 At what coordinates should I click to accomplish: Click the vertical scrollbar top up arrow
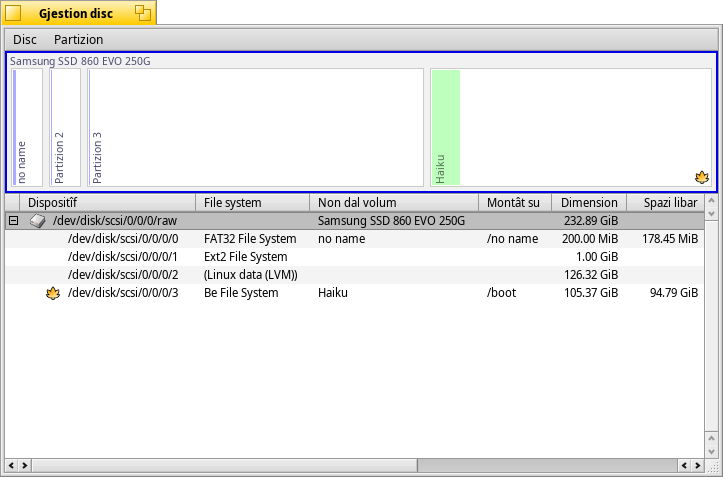click(x=711, y=201)
